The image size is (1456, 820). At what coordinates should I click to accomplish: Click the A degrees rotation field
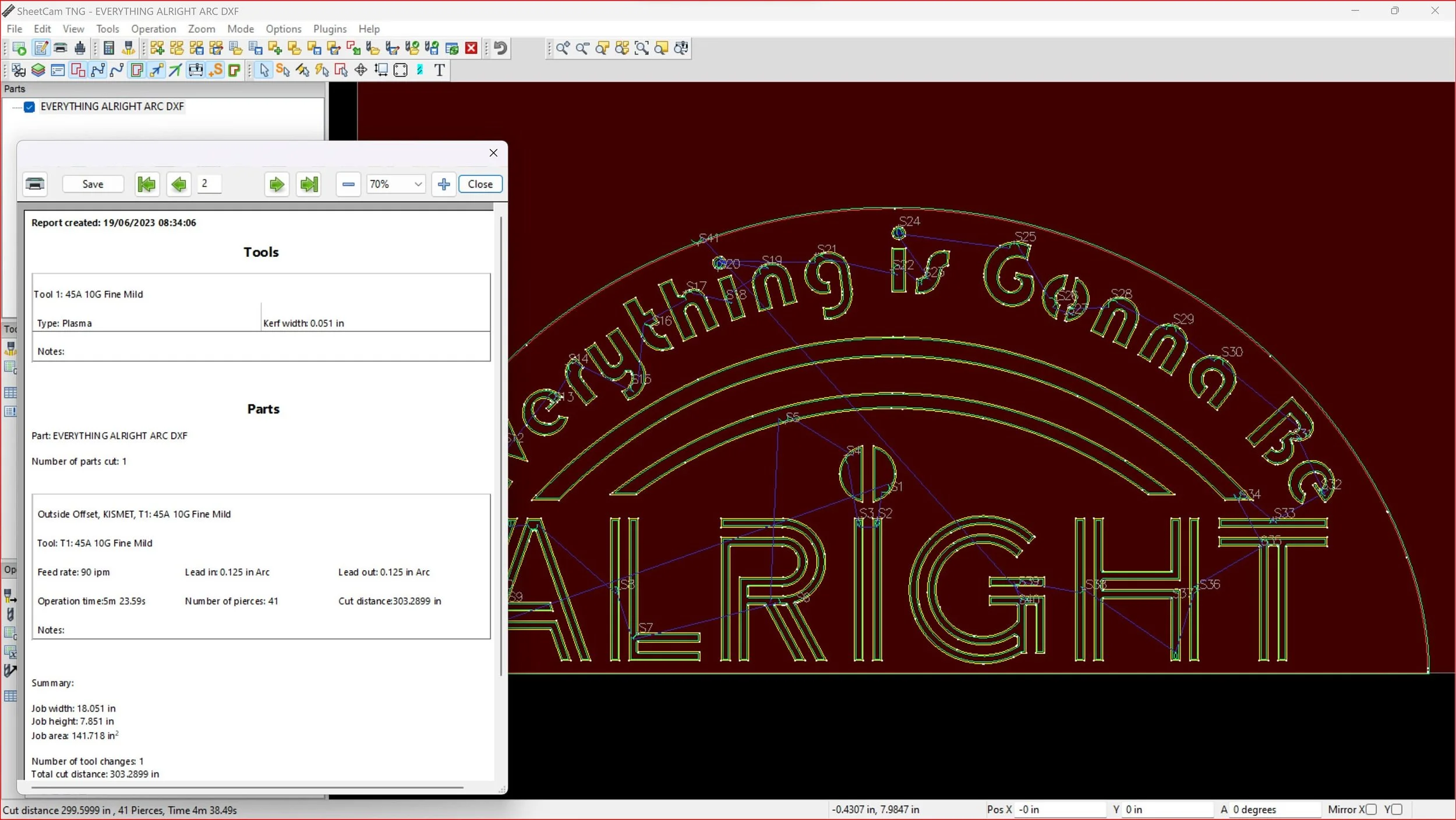1274,810
